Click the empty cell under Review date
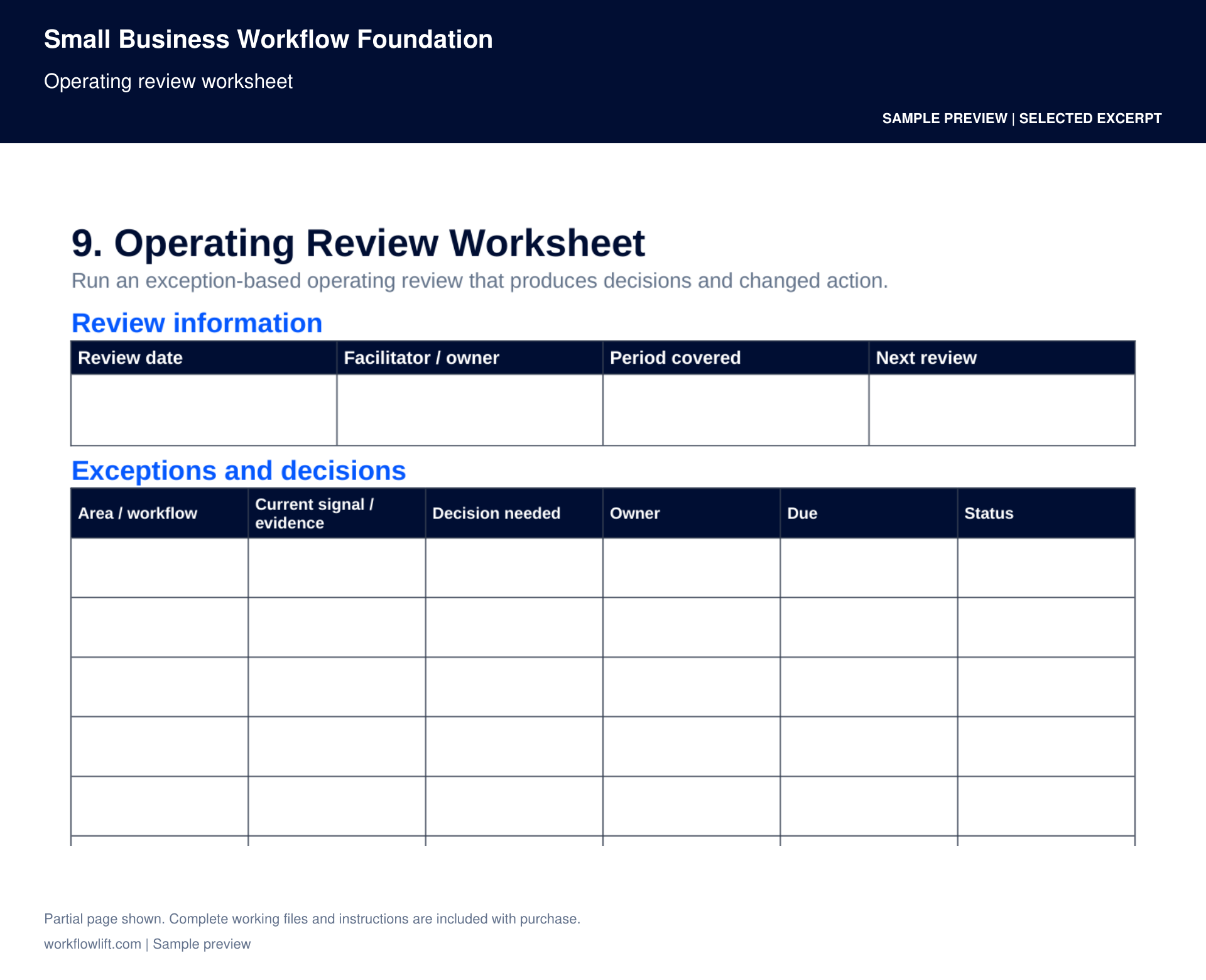This screenshot has width=1206, height=980. point(204,410)
